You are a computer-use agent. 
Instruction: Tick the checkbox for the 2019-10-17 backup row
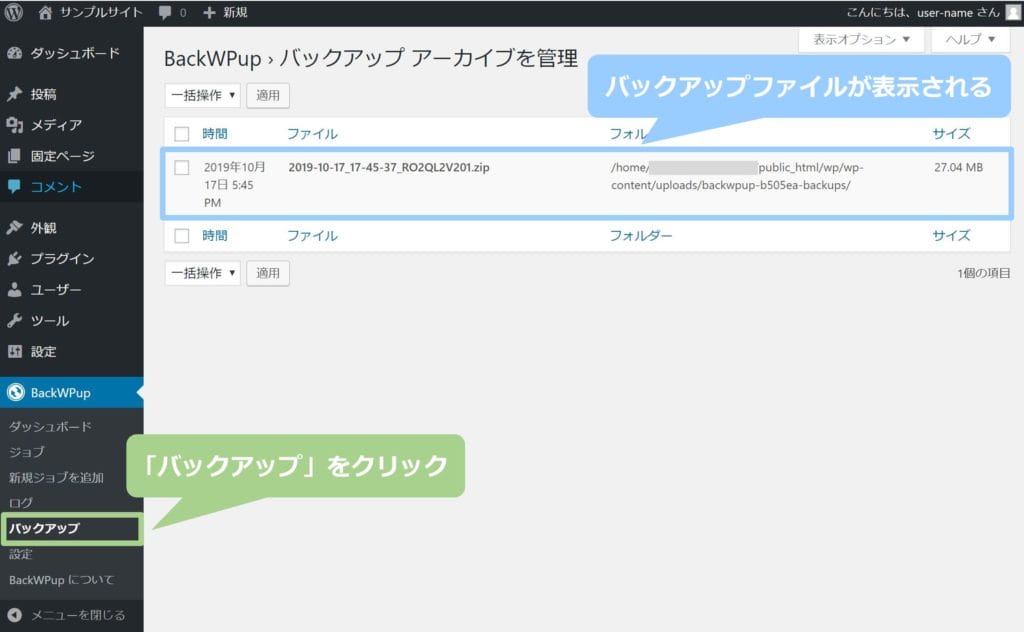pyautogui.click(x=182, y=168)
